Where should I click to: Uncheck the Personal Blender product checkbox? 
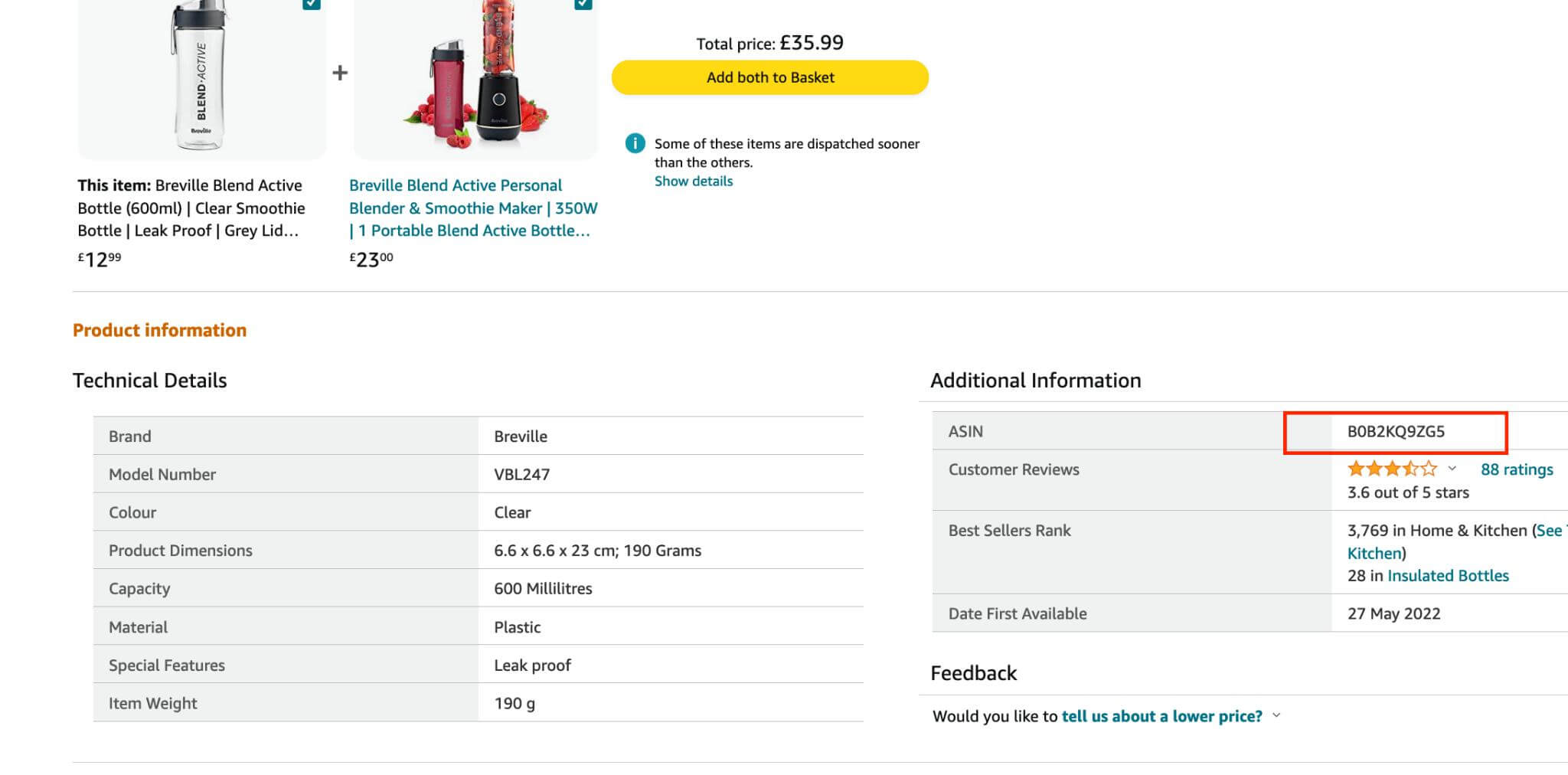click(583, 4)
